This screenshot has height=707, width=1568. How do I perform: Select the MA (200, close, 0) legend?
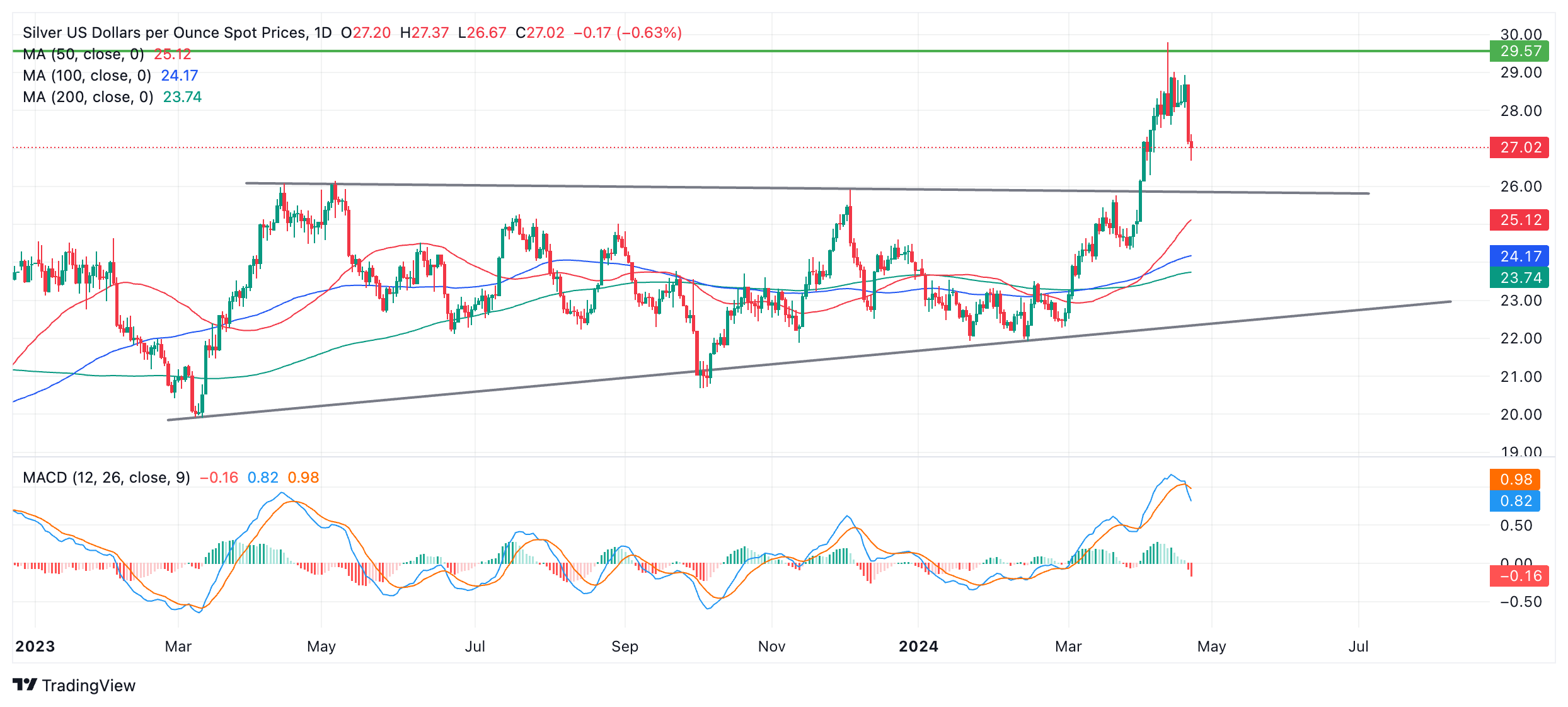point(88,97)
